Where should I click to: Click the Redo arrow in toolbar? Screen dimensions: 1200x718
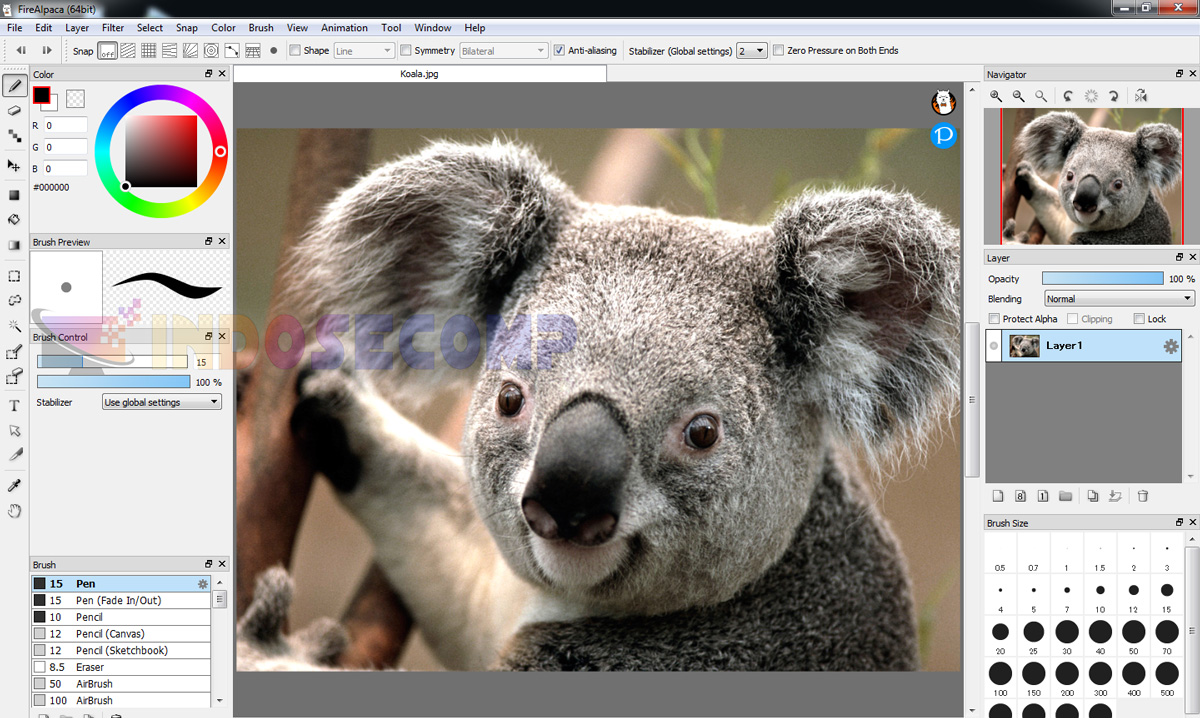pyautogui.click(x=47, y=50)
